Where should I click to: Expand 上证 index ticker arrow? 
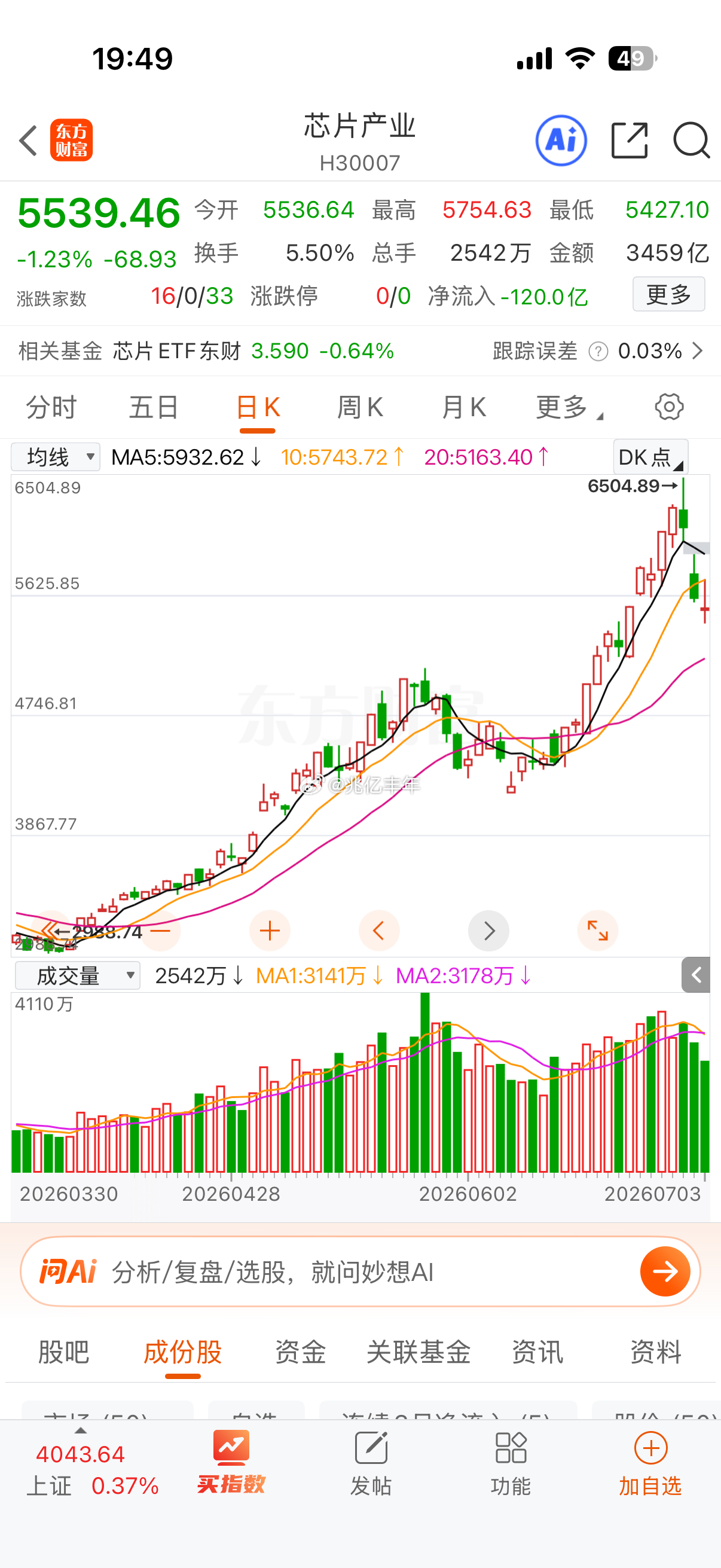[80, 1430]
